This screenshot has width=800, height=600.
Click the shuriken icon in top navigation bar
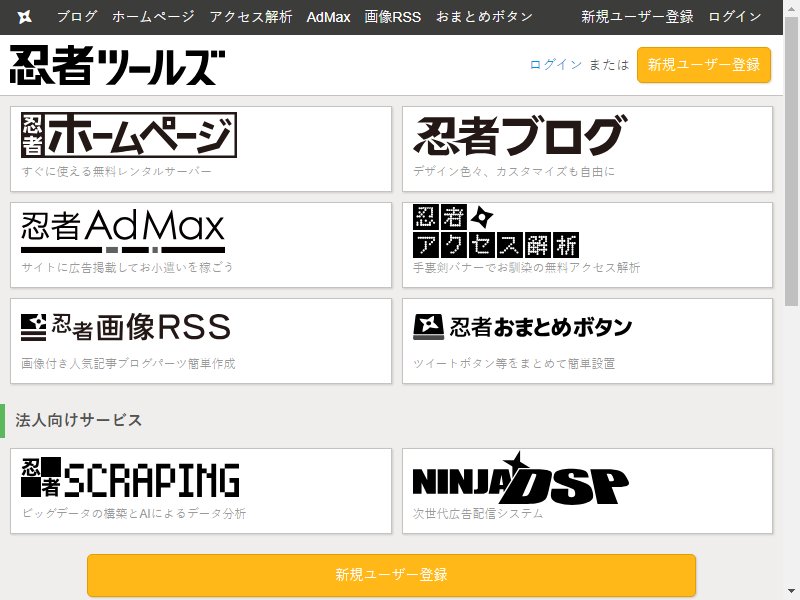click(24, 17)
